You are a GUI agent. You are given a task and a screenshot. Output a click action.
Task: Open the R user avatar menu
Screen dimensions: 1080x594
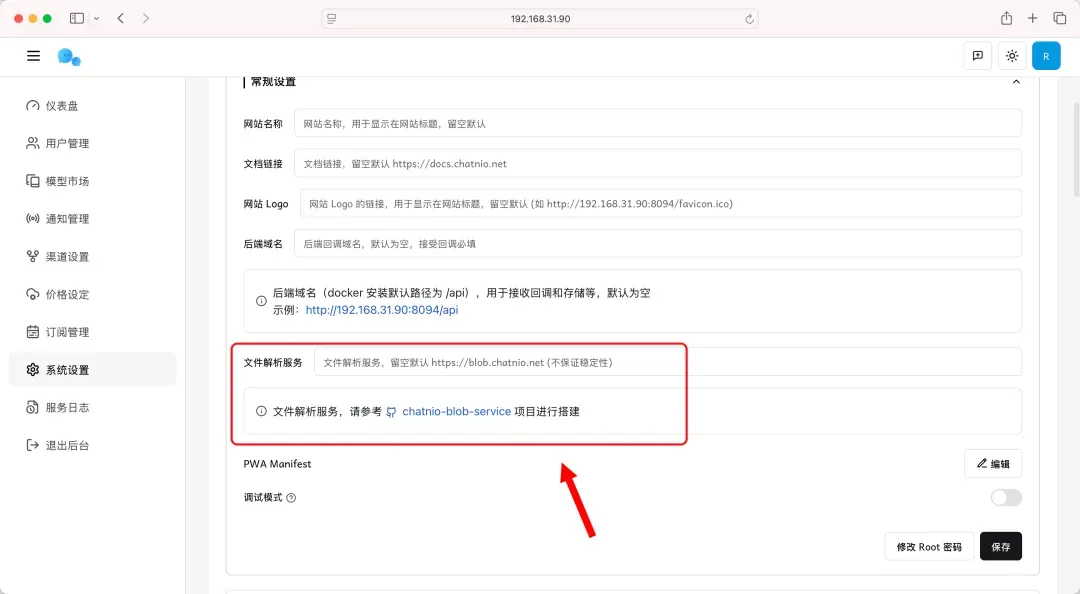1046,57
